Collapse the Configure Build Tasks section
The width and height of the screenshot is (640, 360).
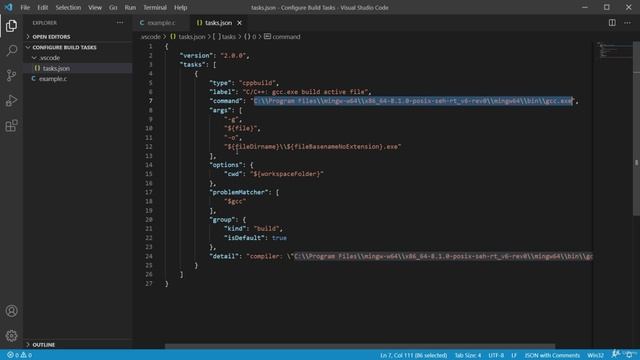point(78,47)
